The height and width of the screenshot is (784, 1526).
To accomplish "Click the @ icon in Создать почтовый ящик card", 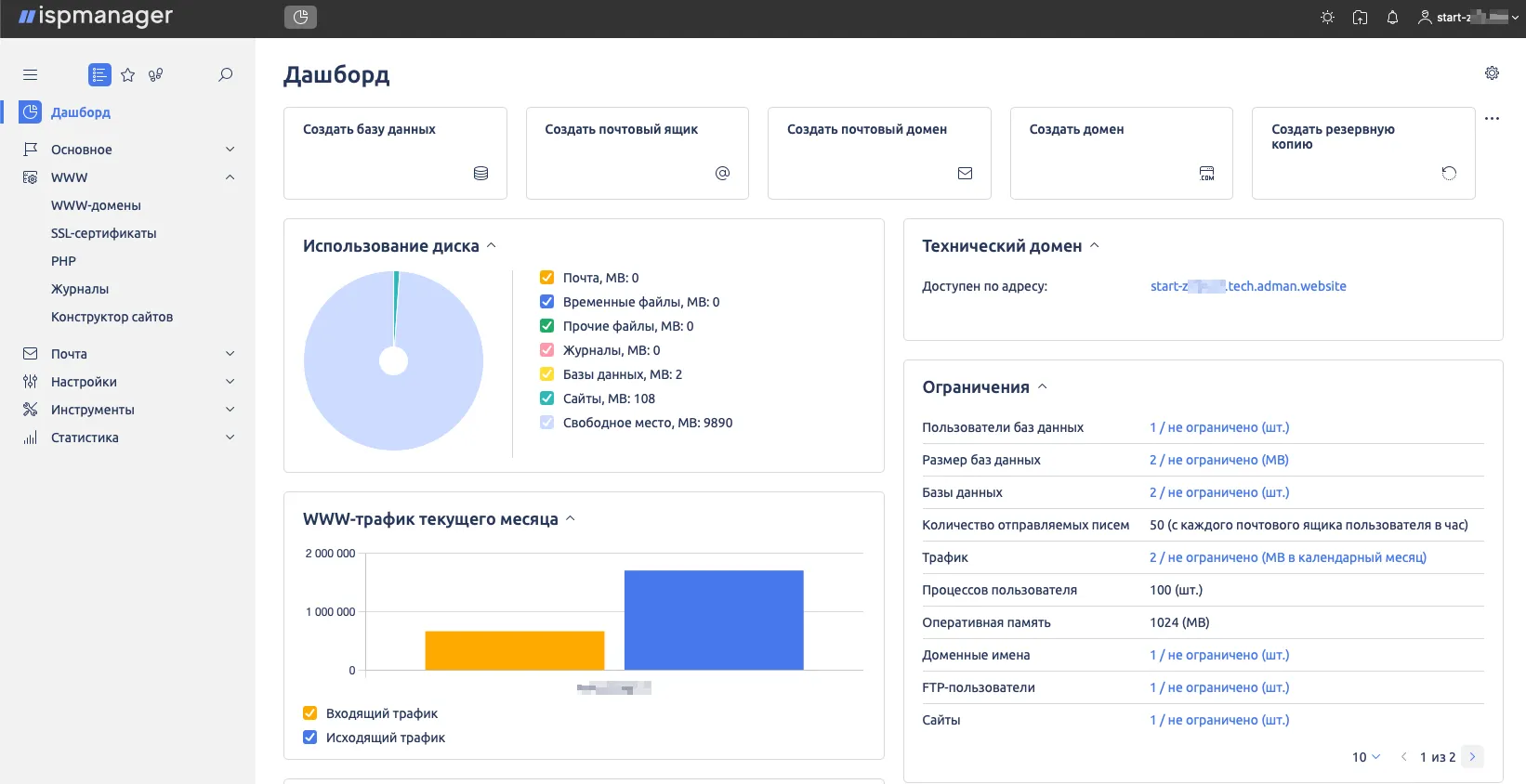I will tap(722, 174).
